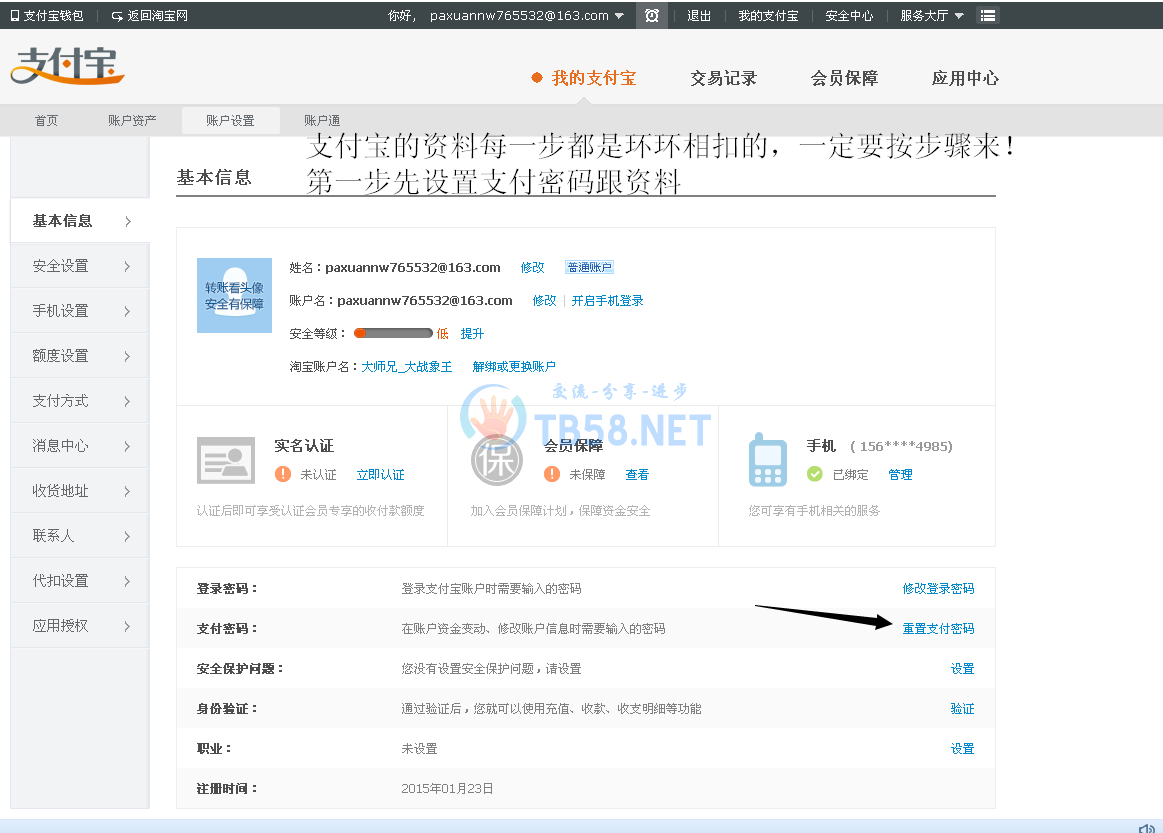
Task: Click the 基本信息 page heading
Action: (x=214, y=177)
